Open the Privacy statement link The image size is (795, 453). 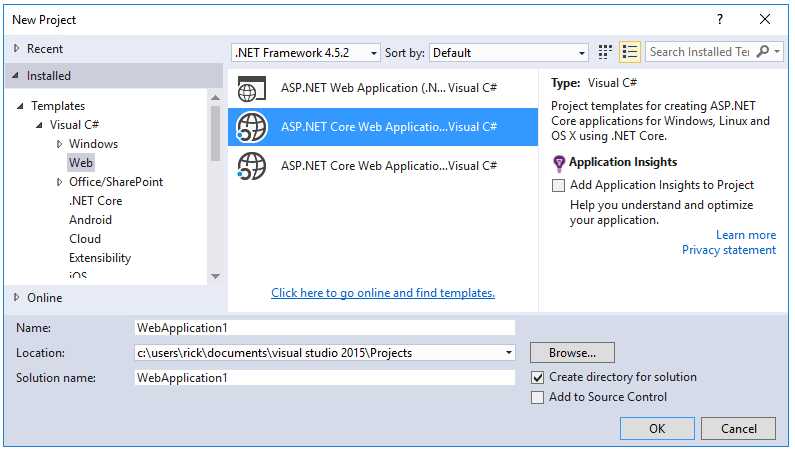pyautogui.click(x=729, y=250)
